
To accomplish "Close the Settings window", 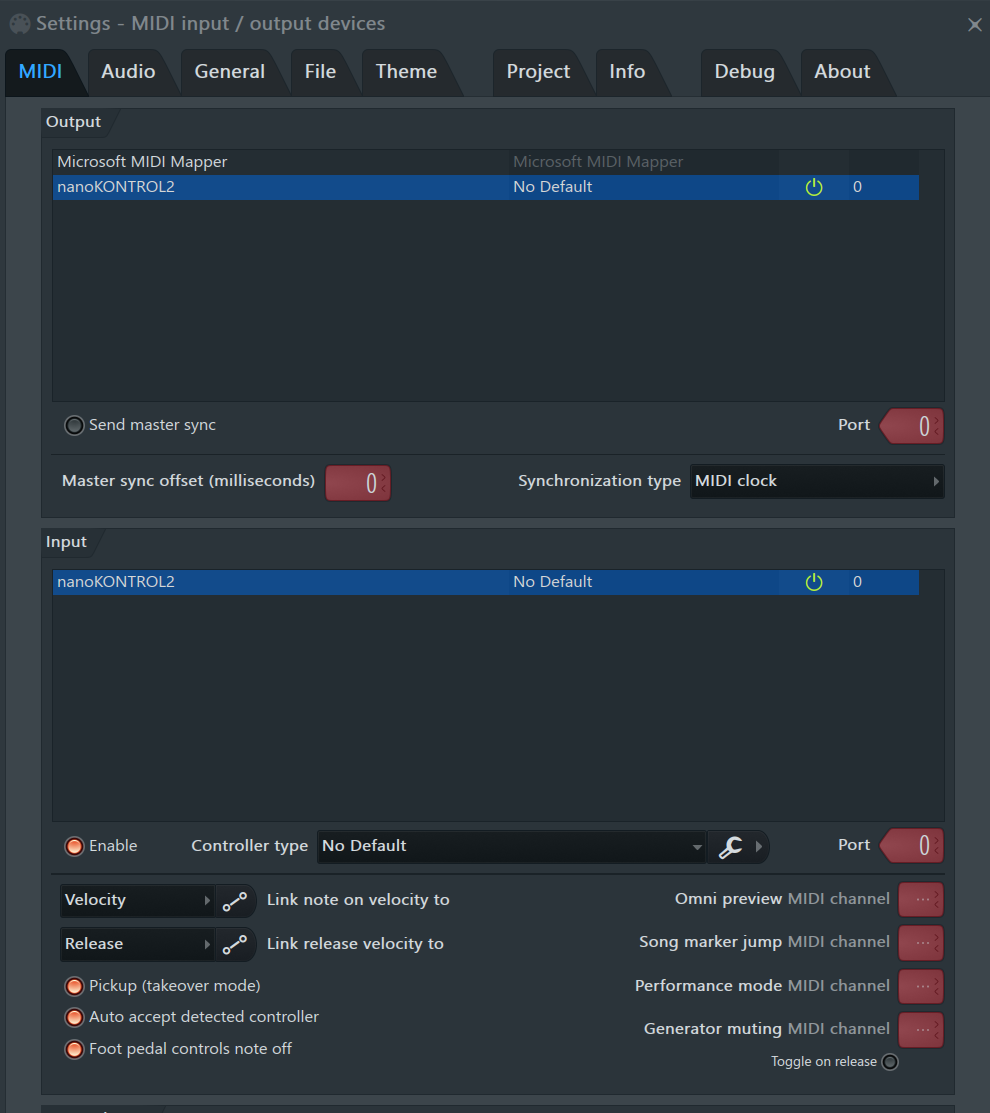I will tap(974, 24).
